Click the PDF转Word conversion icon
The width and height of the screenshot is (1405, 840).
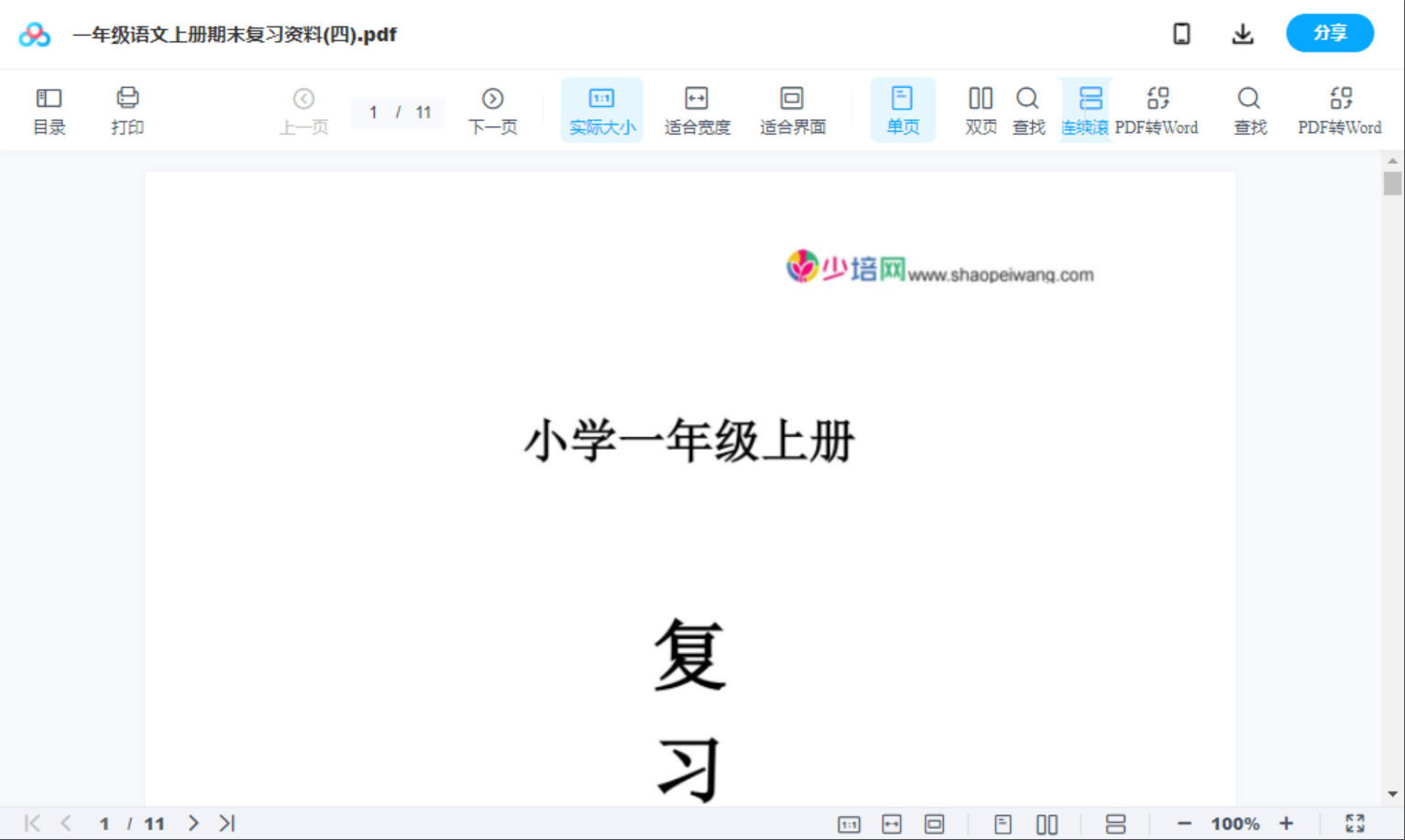click(x=1158, y=109)
